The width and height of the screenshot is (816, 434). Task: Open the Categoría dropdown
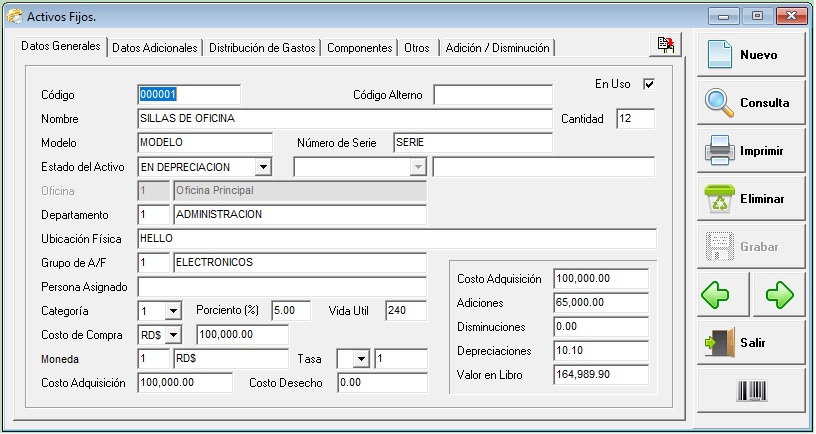tap(172, 311)
